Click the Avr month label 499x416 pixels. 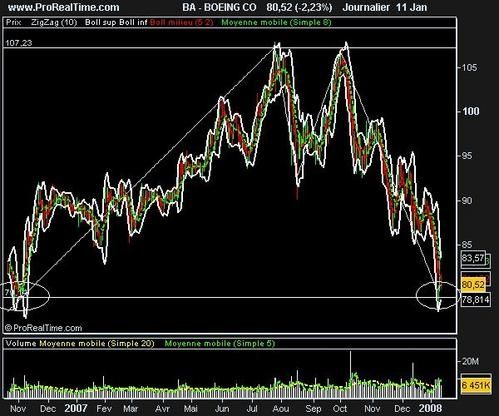tap(162, 409)
